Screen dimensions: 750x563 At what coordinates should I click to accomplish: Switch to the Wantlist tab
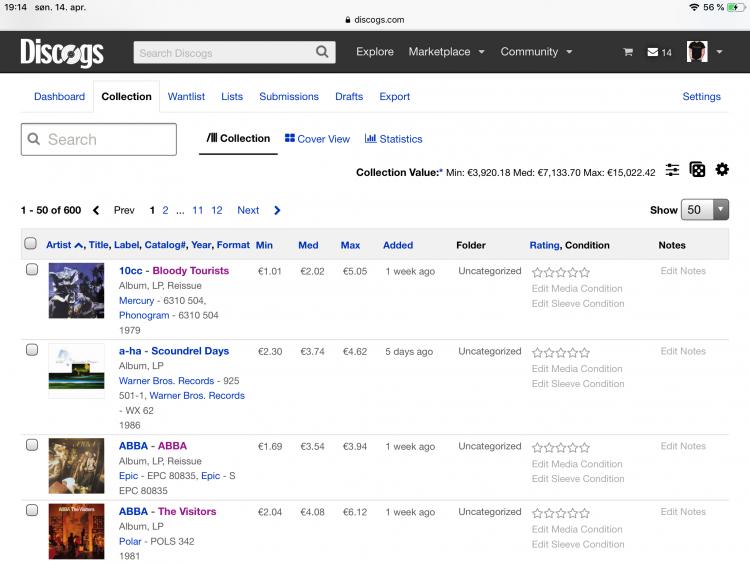186,96
